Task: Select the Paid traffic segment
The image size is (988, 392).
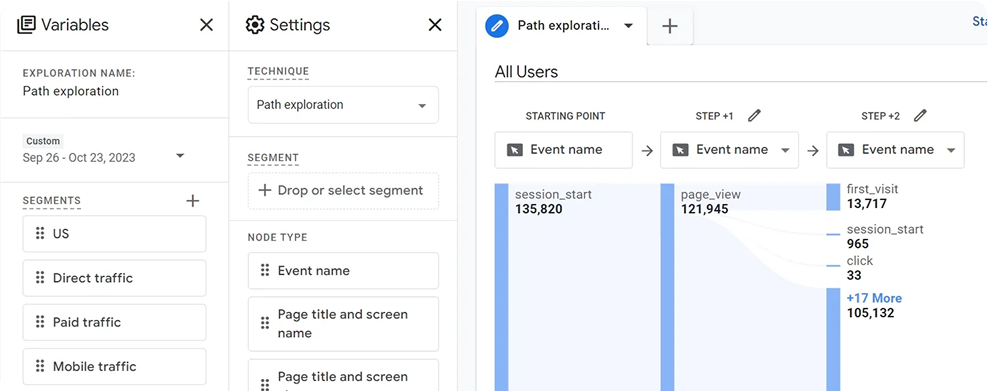Action: [x=114, y=323]
